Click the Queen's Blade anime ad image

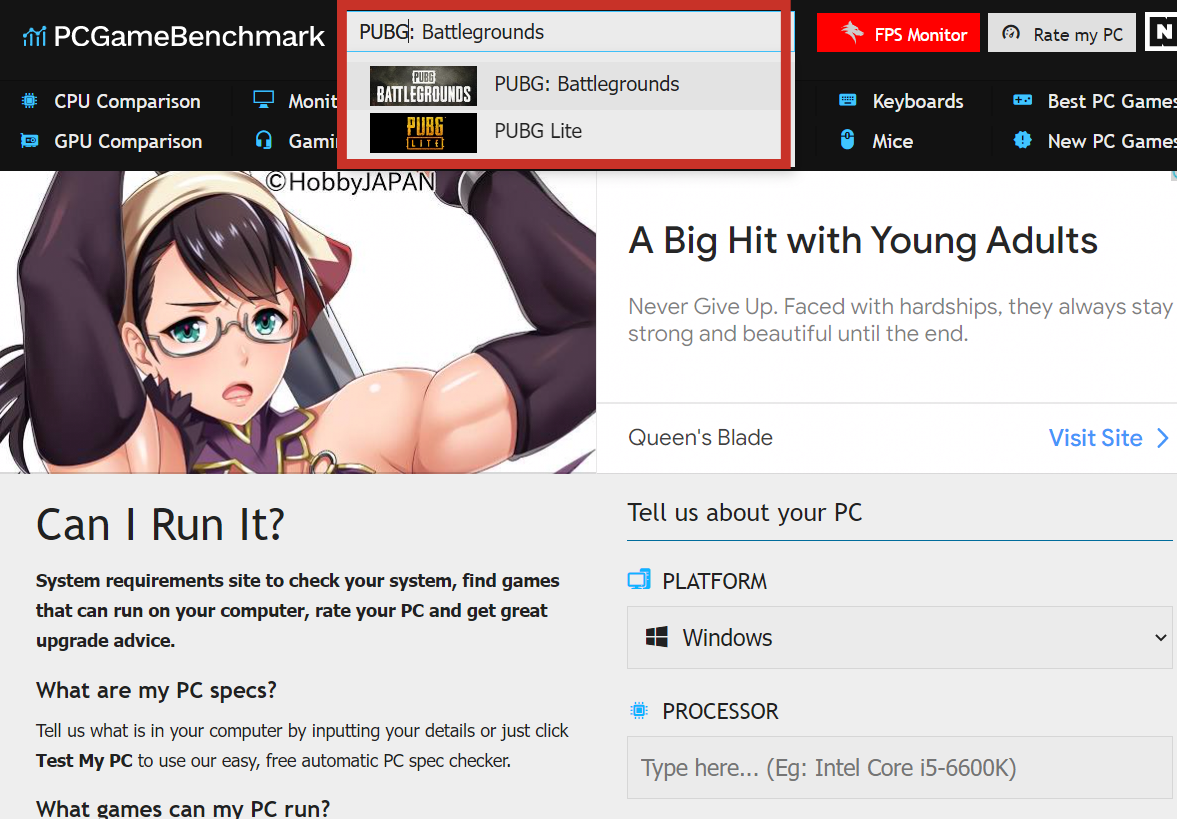pyautogui.click(x=298, y=322)
